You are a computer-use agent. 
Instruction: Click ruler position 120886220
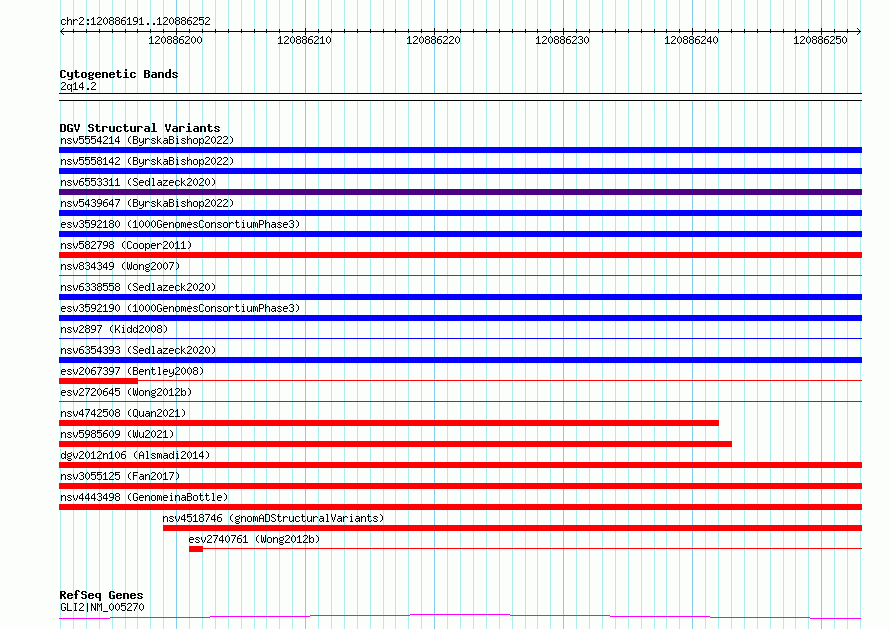coord(433,40)
